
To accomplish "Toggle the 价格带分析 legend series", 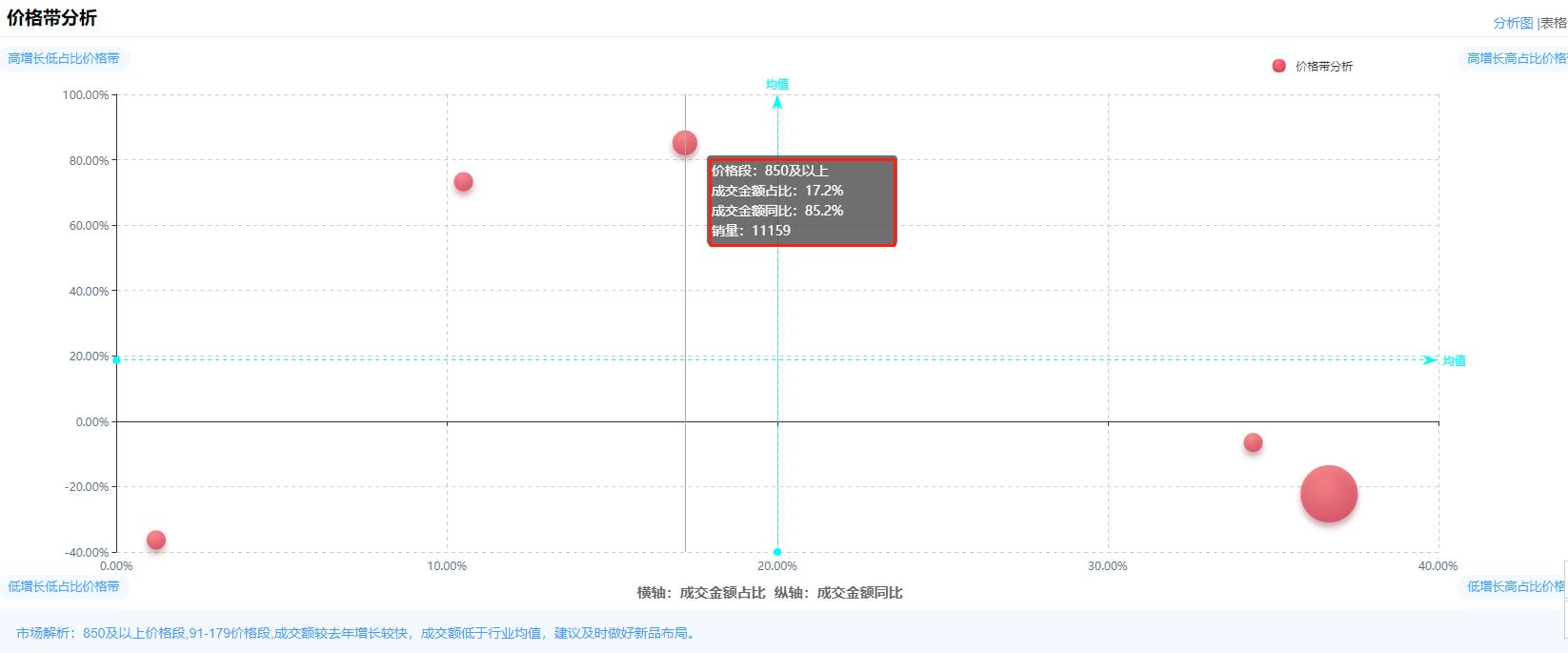I will click(1313, 66).
